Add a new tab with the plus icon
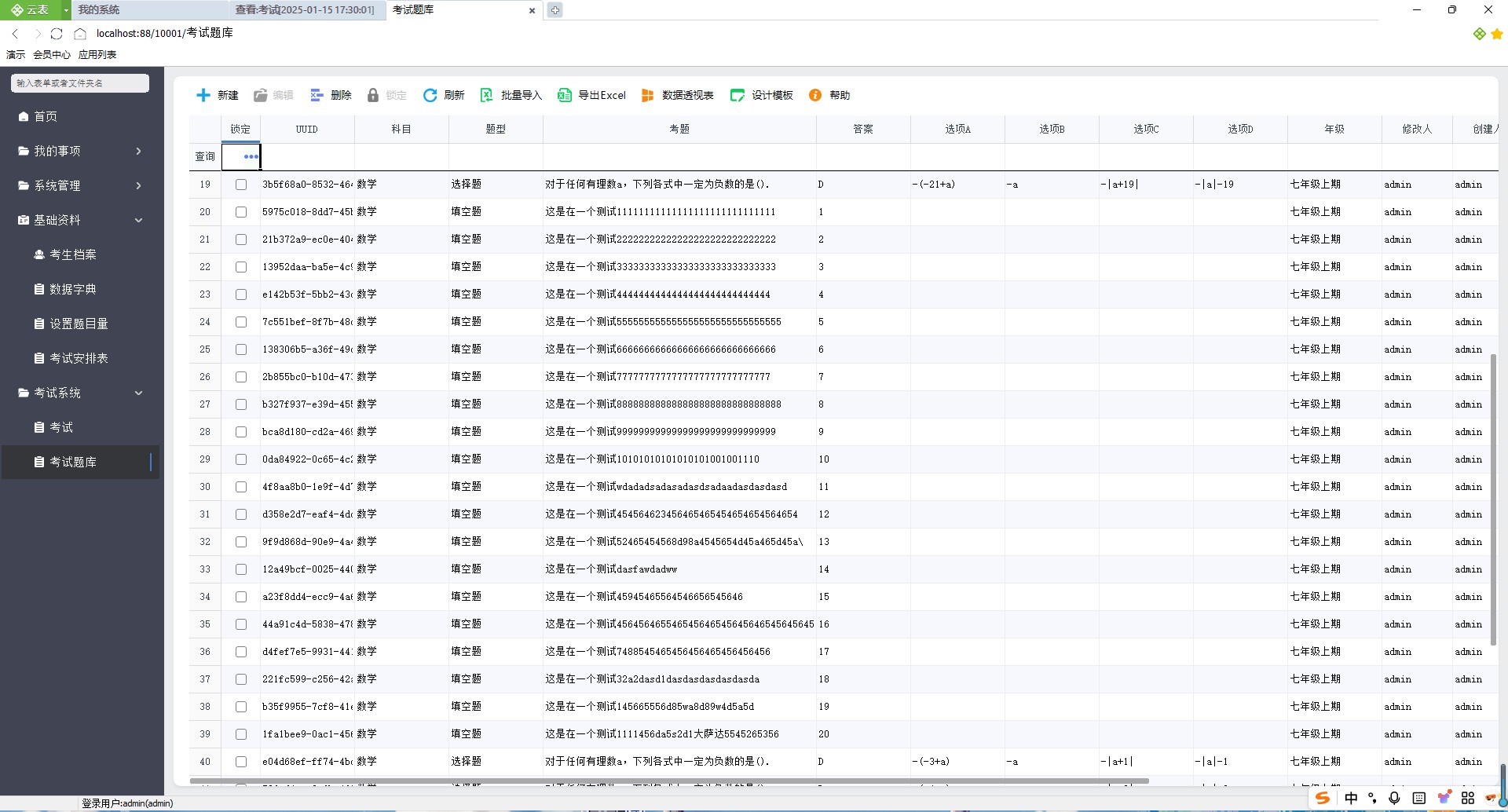Viewport: 1508px width, 812px height. [555, 10]
